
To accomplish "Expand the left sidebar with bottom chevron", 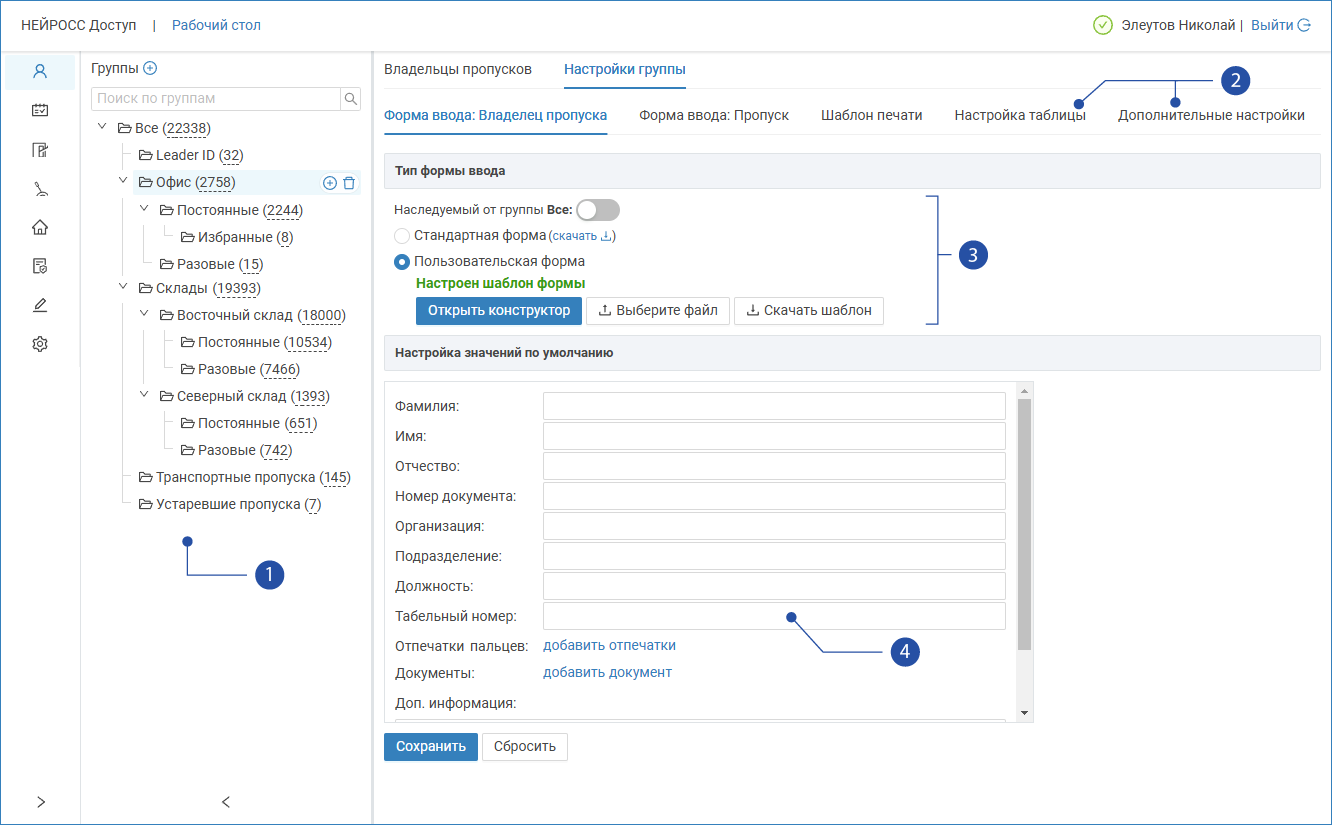I will [x=40, y=801].
